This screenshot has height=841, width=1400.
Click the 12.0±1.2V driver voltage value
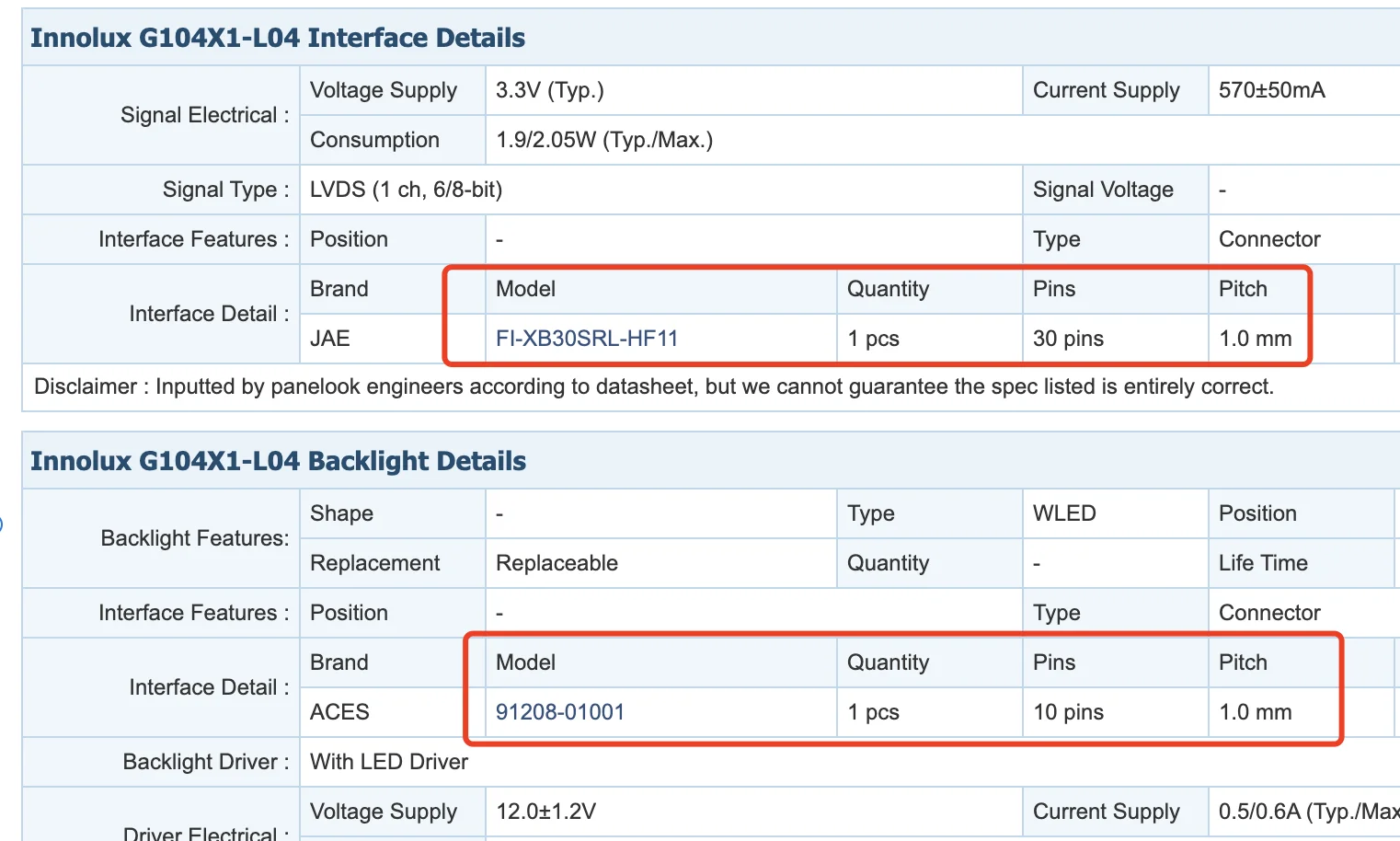pos(545,812)
